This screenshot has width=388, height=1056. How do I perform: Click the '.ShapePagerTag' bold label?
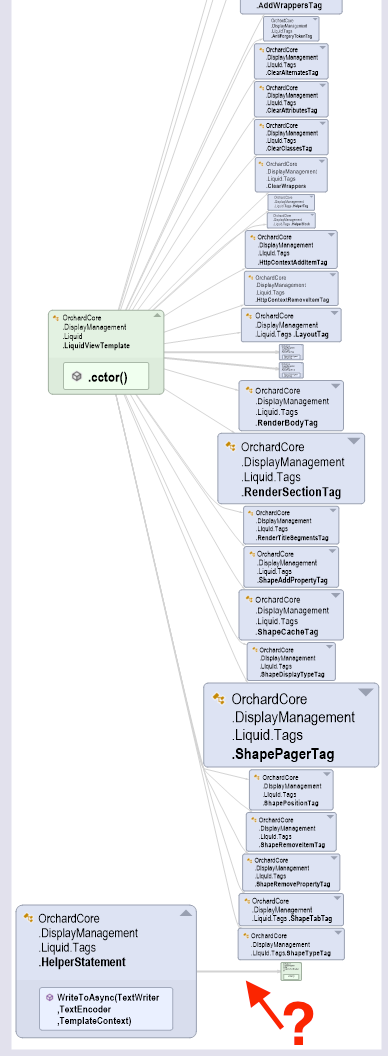click(x=283, y=754)
